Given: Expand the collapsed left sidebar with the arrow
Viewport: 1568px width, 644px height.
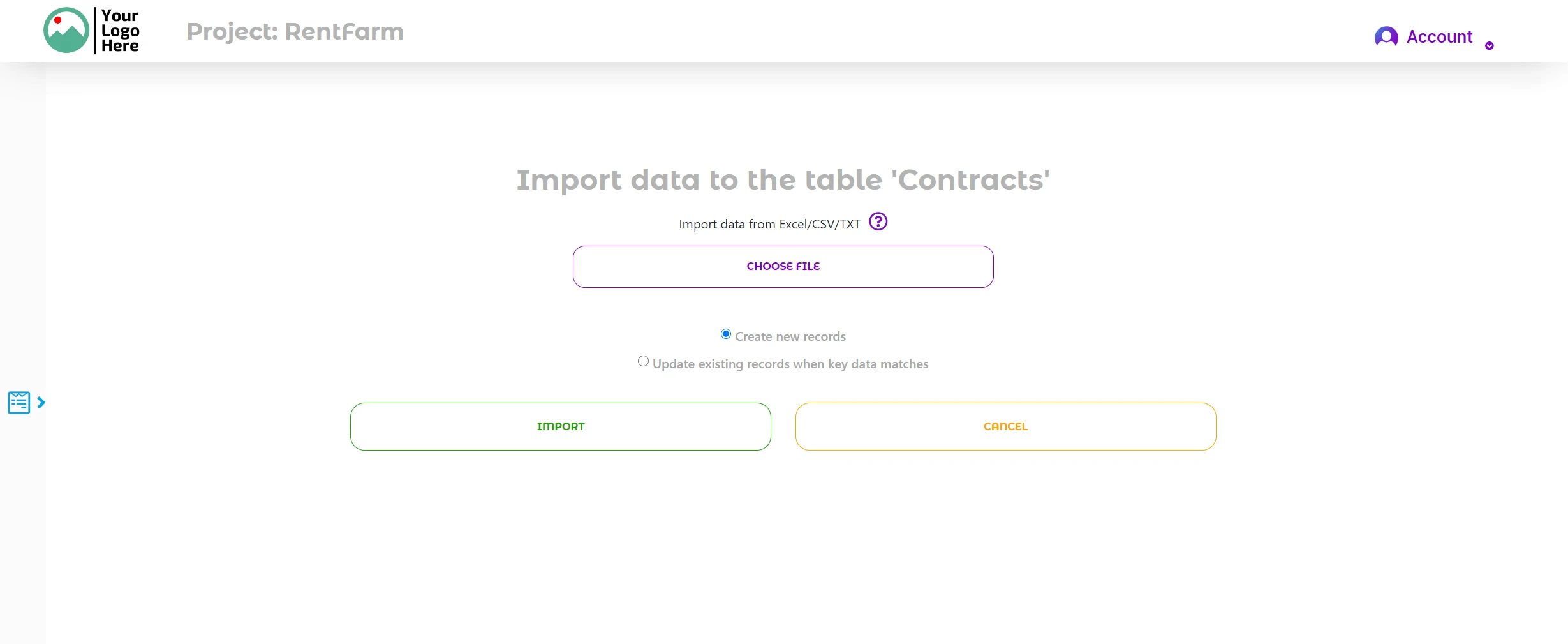Looking at the screenshot, I should pos(41,403).
